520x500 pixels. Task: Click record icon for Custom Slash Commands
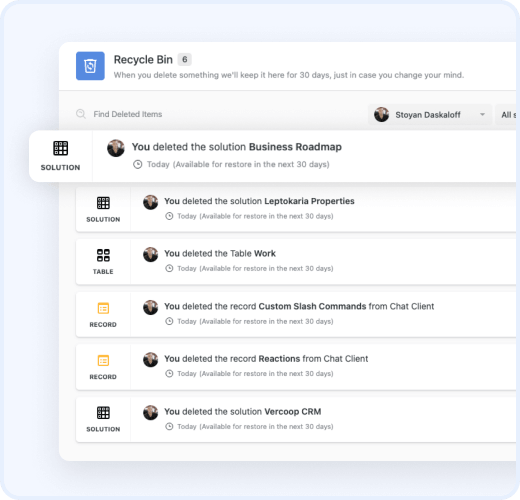click(x=103, y=308)
